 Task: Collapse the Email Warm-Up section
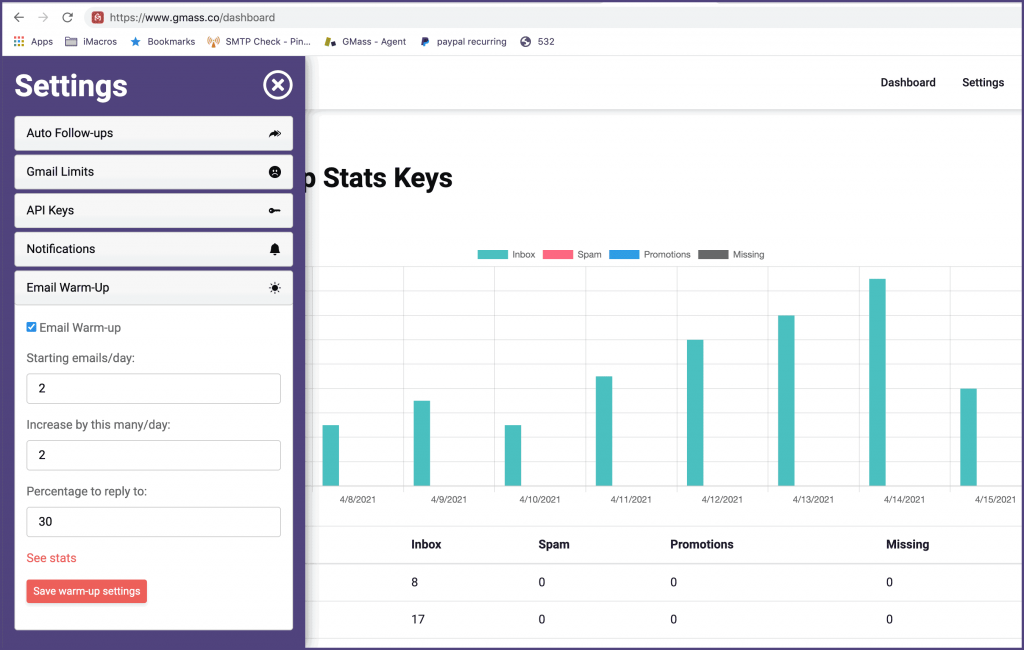pyautogui.click(x=153, y=287)
